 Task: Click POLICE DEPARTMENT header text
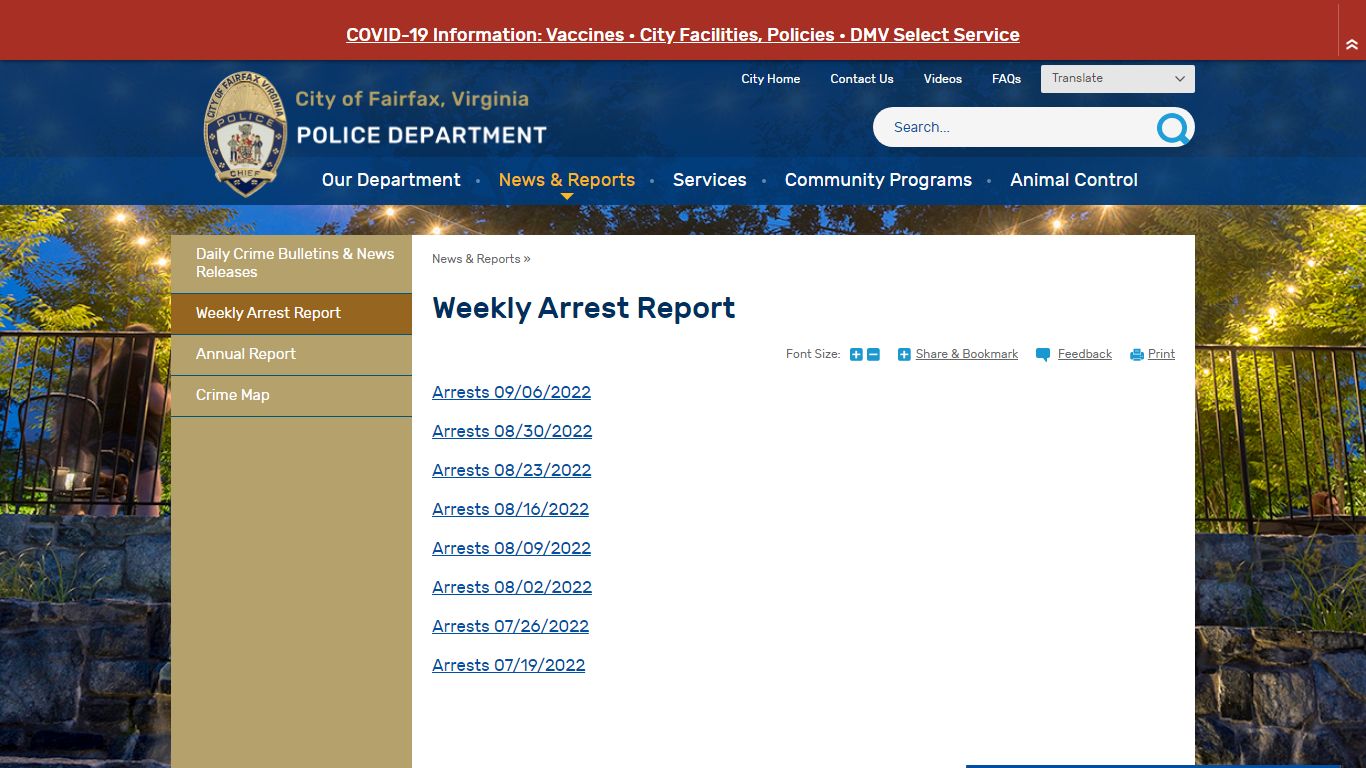[x=422, y=135]
